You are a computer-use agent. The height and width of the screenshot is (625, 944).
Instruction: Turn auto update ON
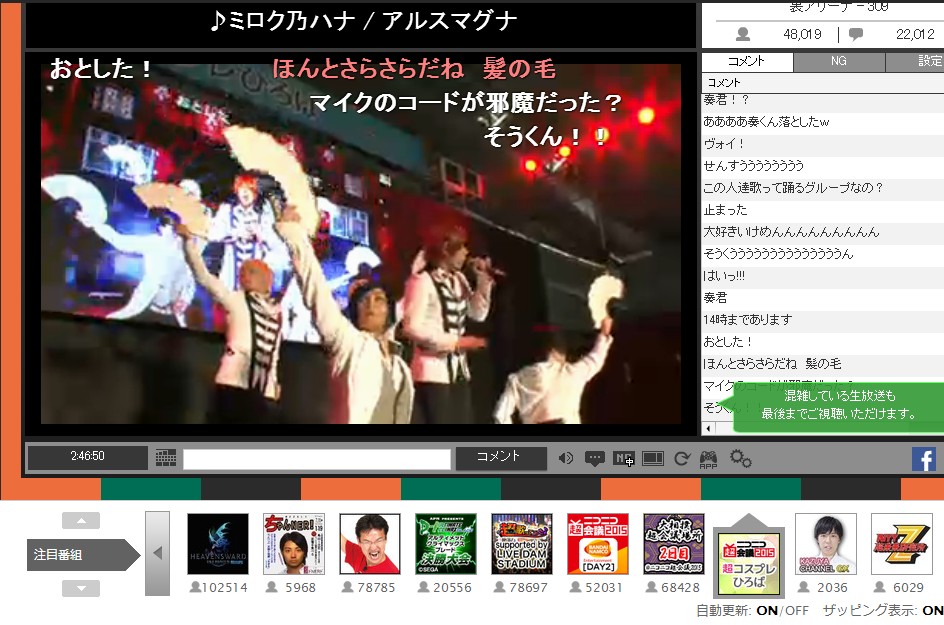(x=767, y=611)
